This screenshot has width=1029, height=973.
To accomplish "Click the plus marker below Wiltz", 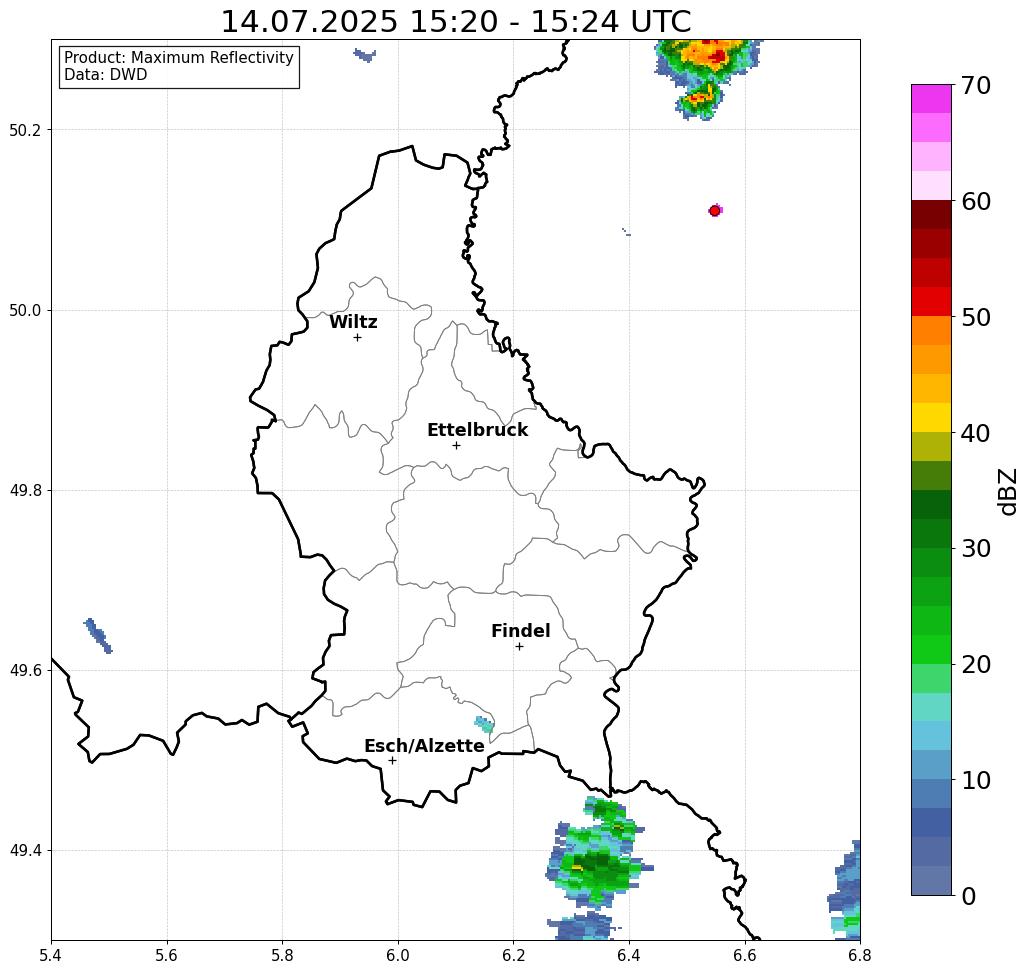I will (357, 338).
